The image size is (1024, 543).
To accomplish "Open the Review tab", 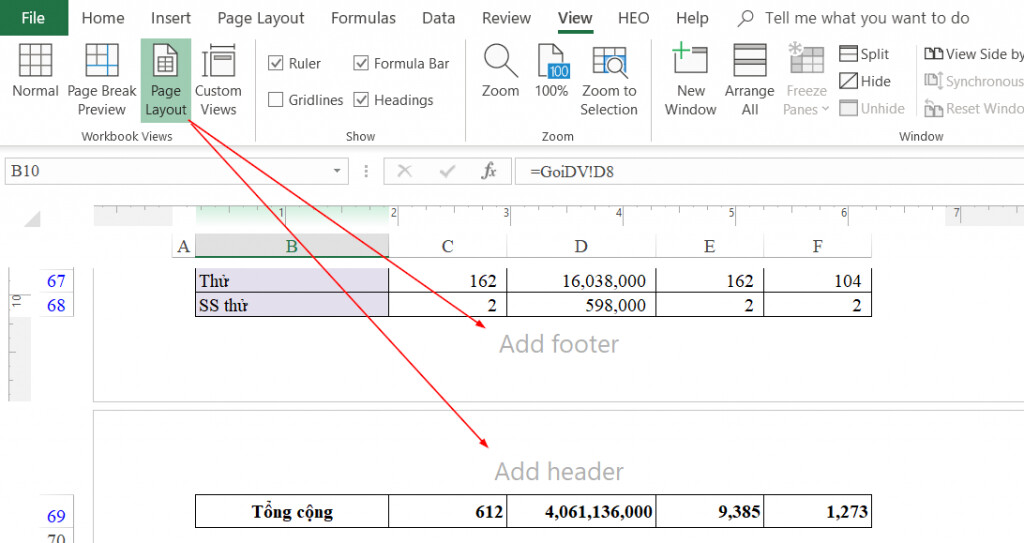I will [506, 18].
